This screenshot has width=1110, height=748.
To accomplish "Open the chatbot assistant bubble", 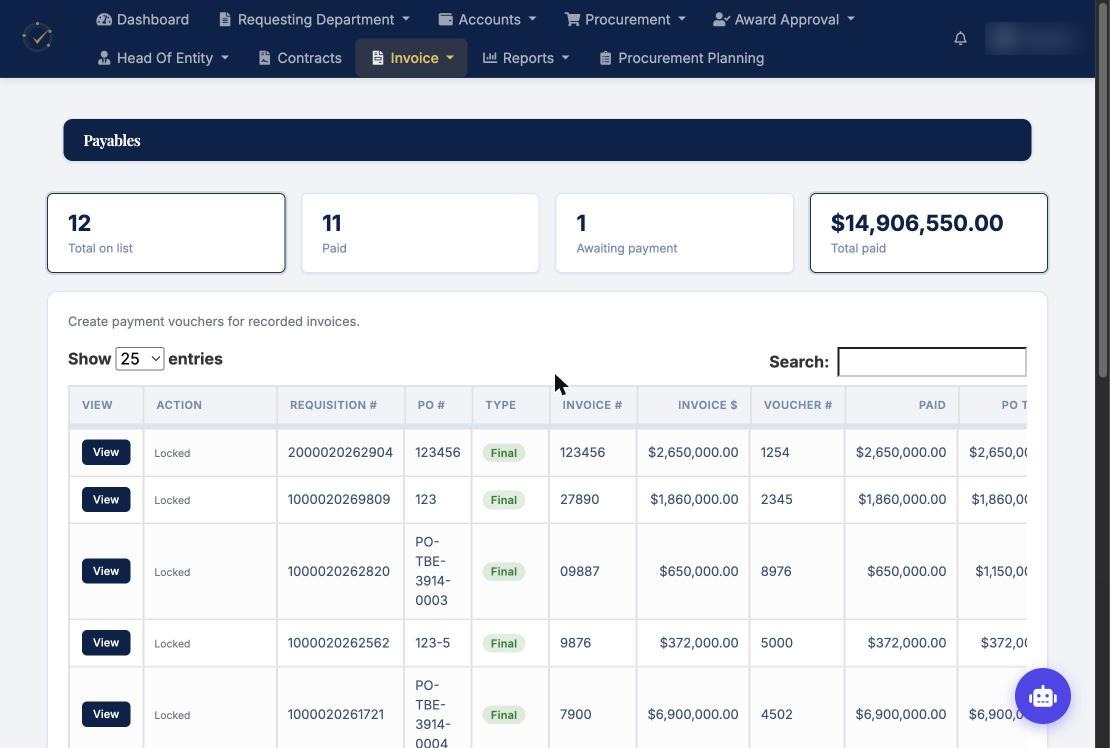I will coord(1042,696).
